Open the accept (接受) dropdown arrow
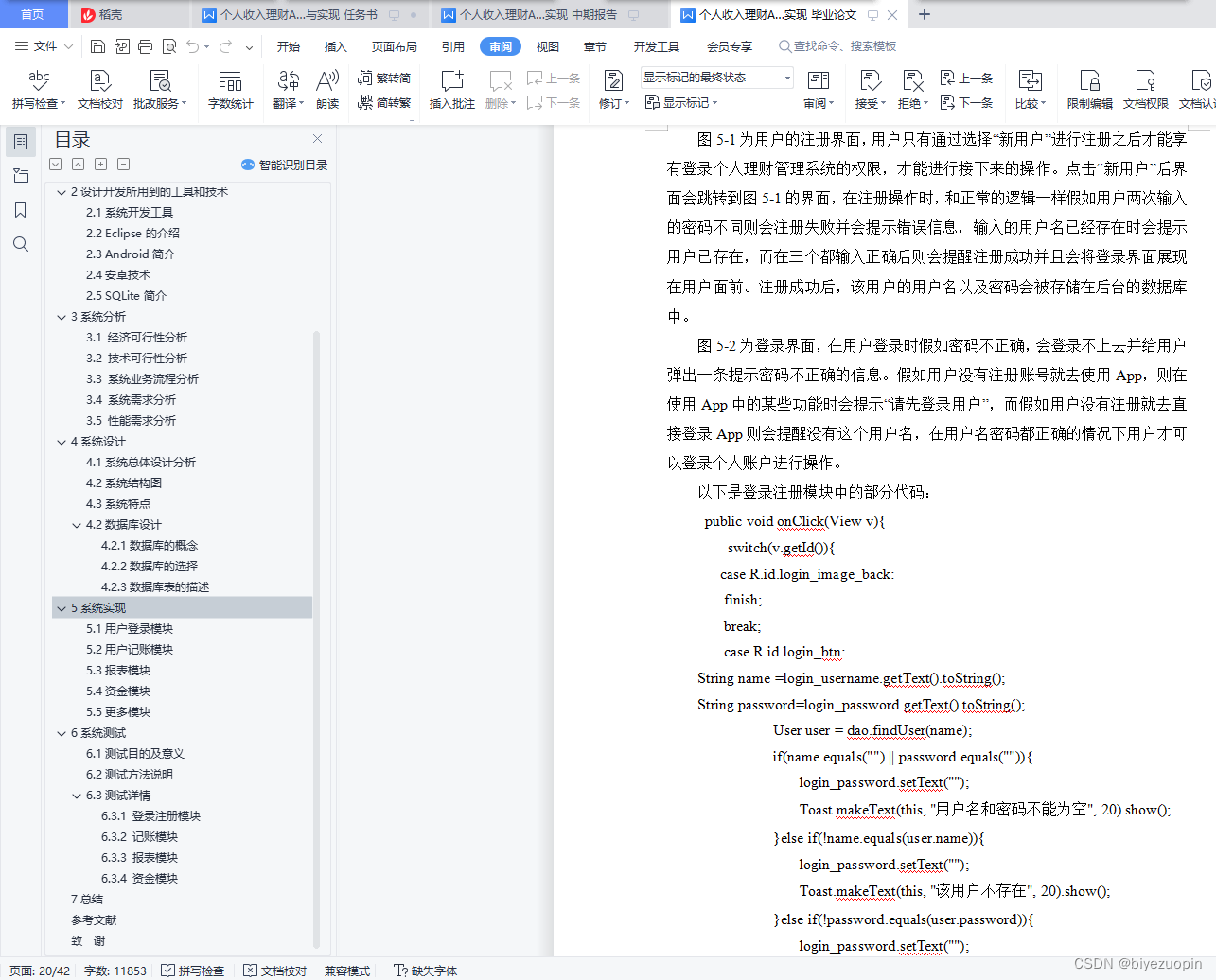 click(x=883, y=102)
